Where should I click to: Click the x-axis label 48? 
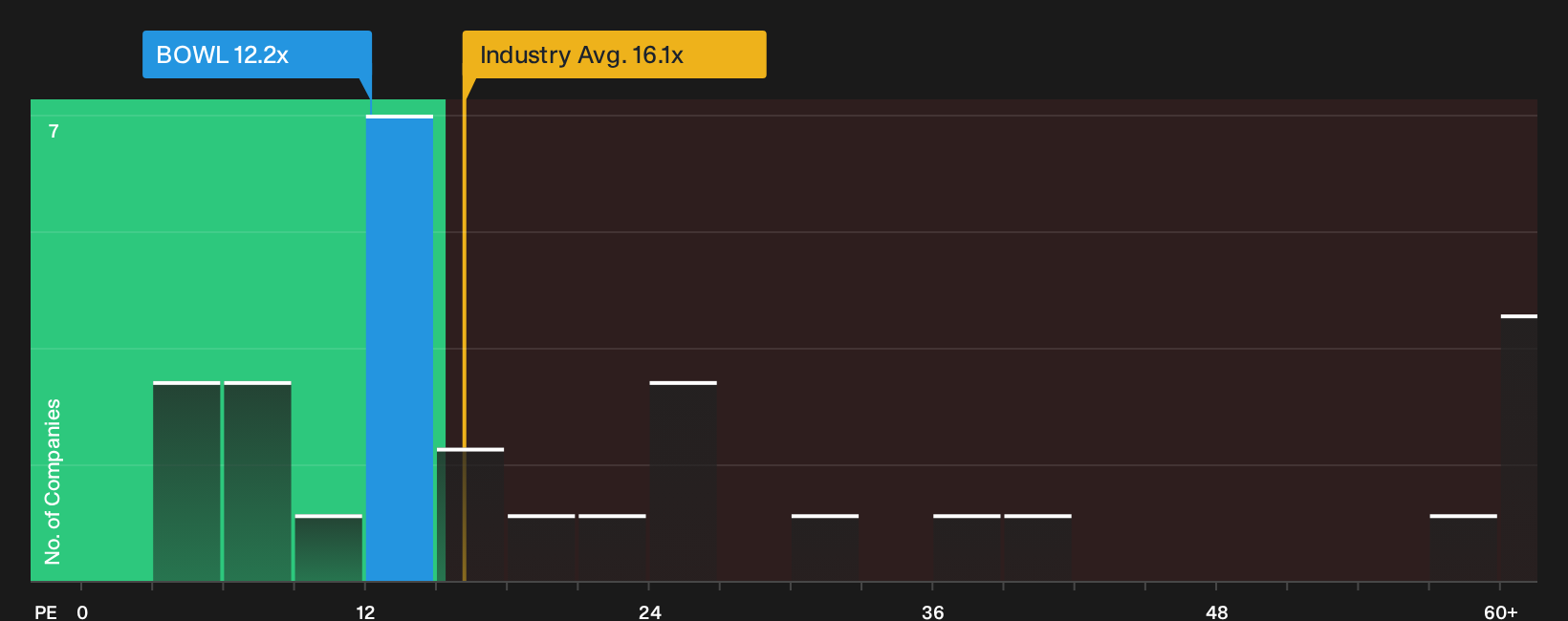pos(1216,612)
